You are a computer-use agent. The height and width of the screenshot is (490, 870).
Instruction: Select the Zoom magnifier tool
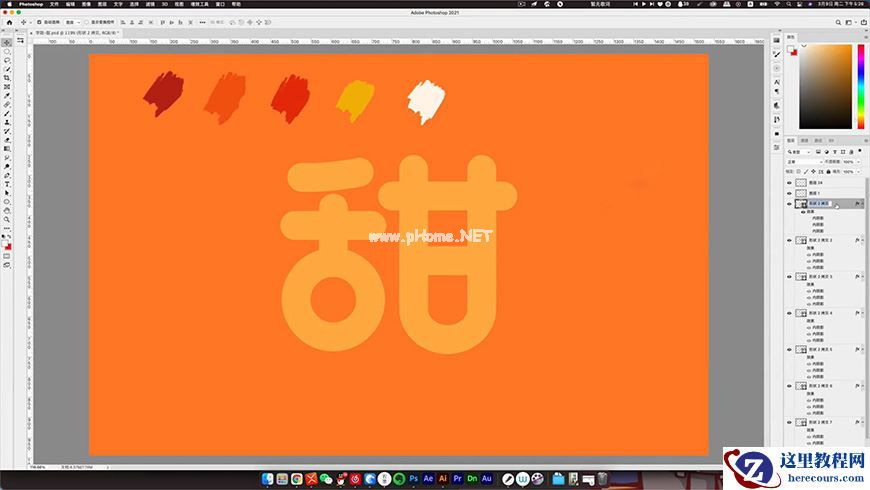click(x=7, y=220)
